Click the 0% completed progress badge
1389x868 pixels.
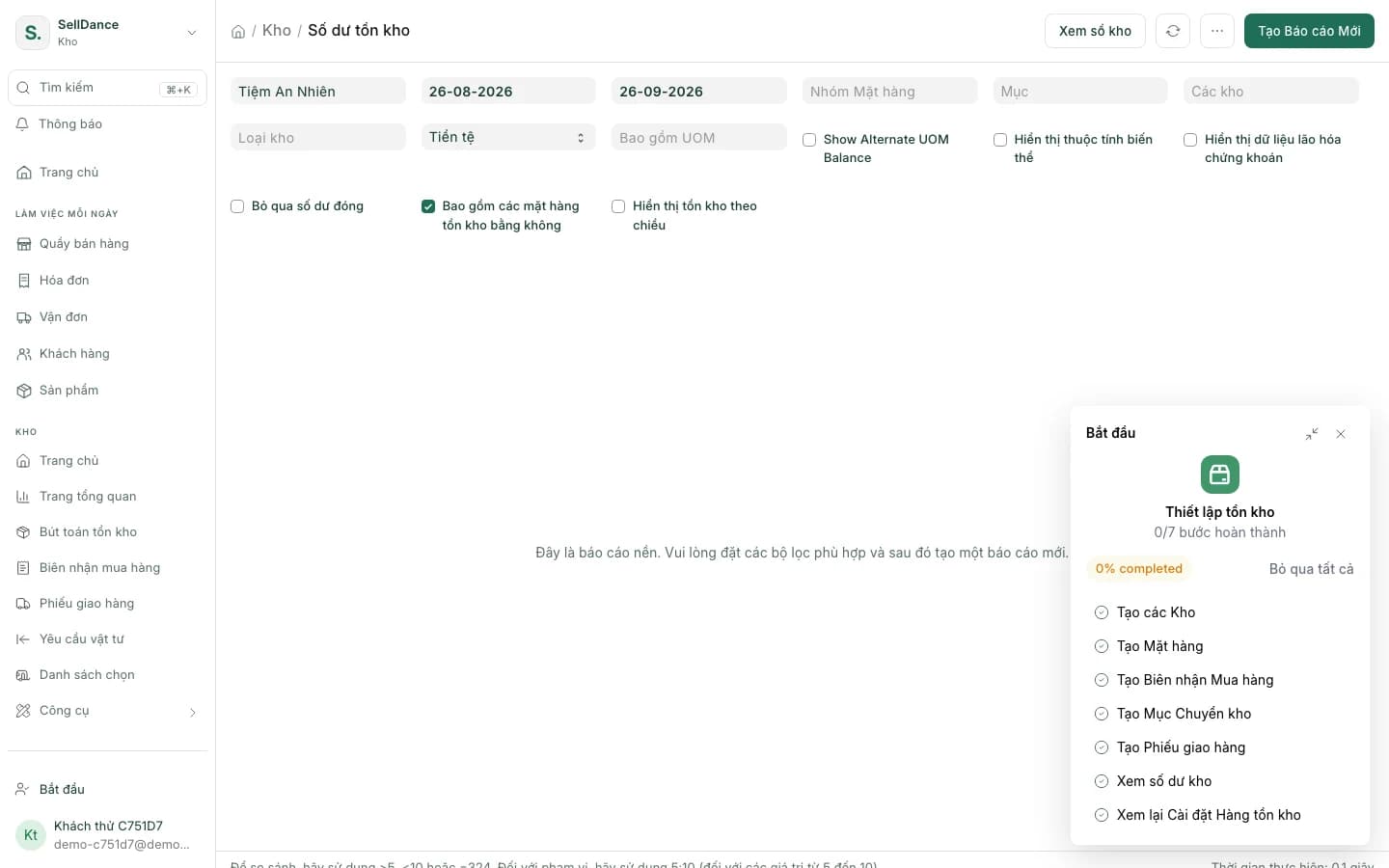coord(1139,569)
